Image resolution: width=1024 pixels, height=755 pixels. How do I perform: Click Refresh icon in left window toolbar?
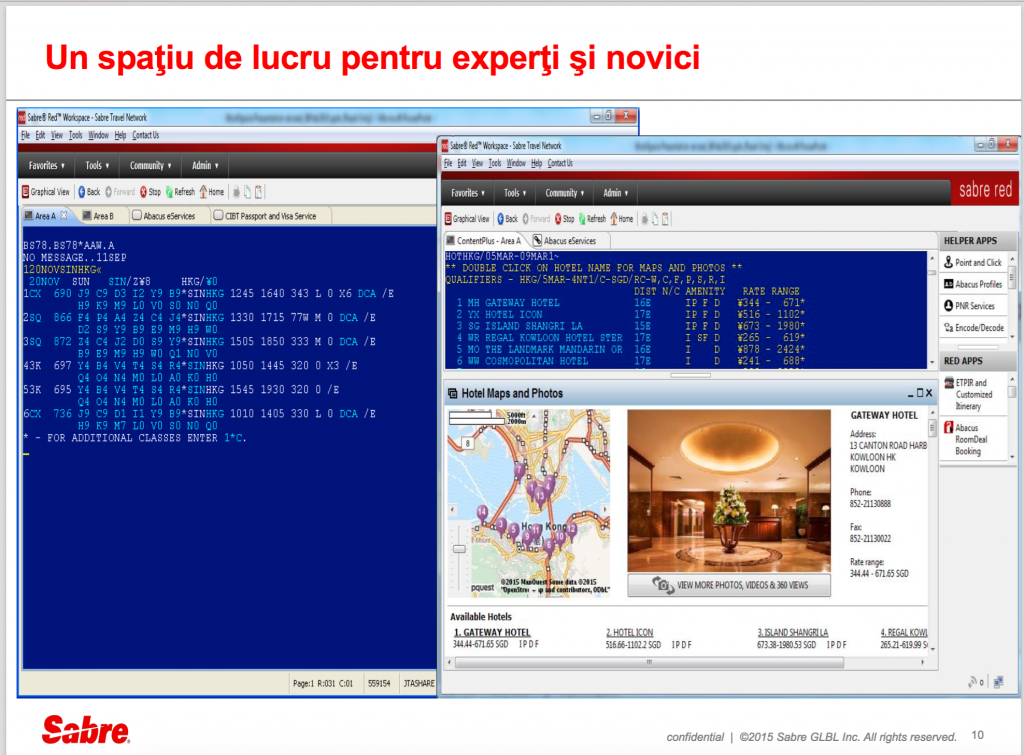pos(169,192)
